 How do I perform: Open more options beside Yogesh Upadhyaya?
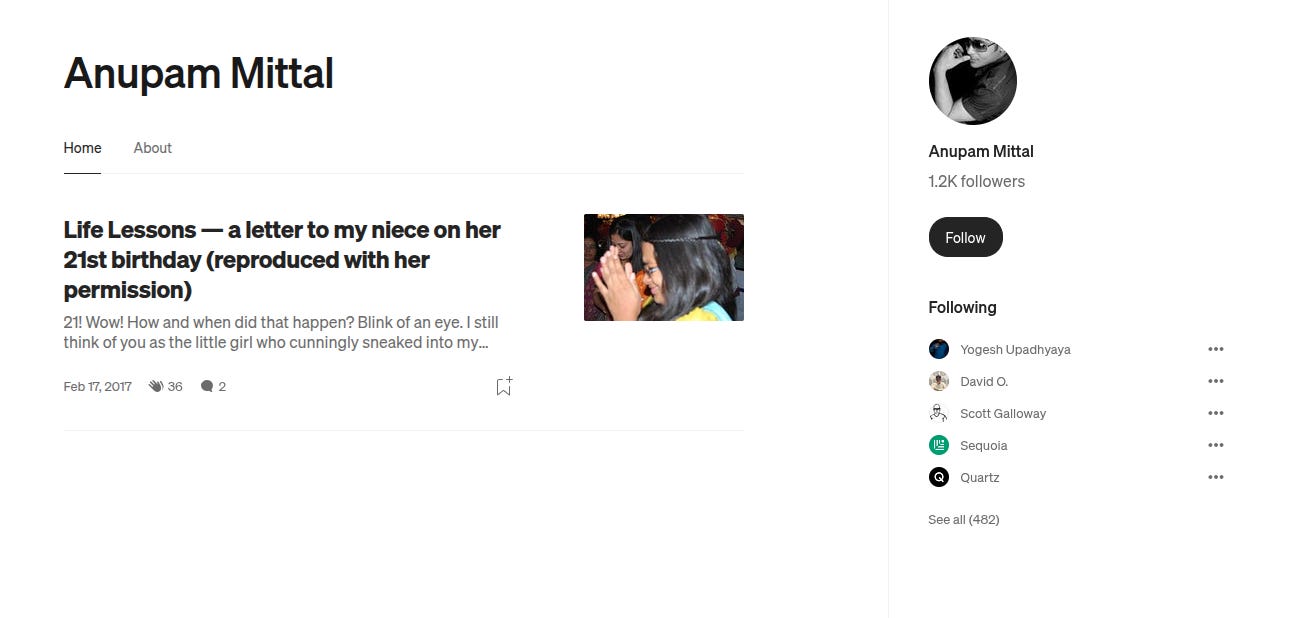(x=1215, y=349)
